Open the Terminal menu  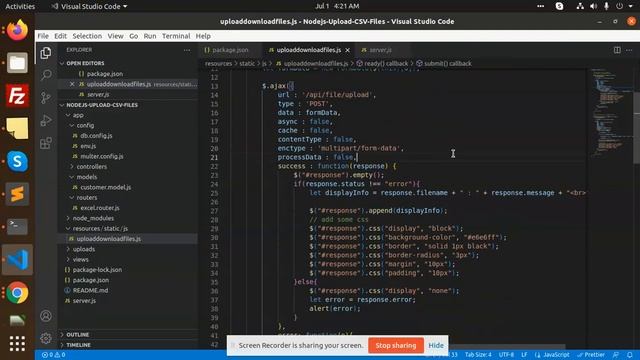(x=176, y=36)
